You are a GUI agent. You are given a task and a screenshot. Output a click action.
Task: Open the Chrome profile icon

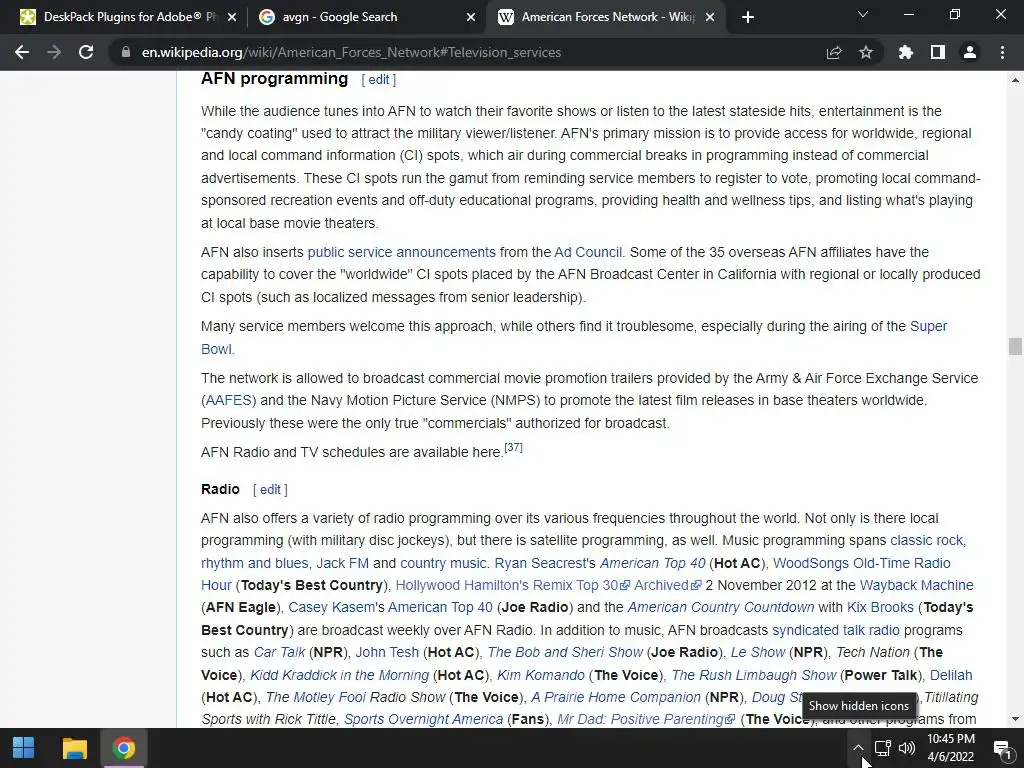[970, 52]
